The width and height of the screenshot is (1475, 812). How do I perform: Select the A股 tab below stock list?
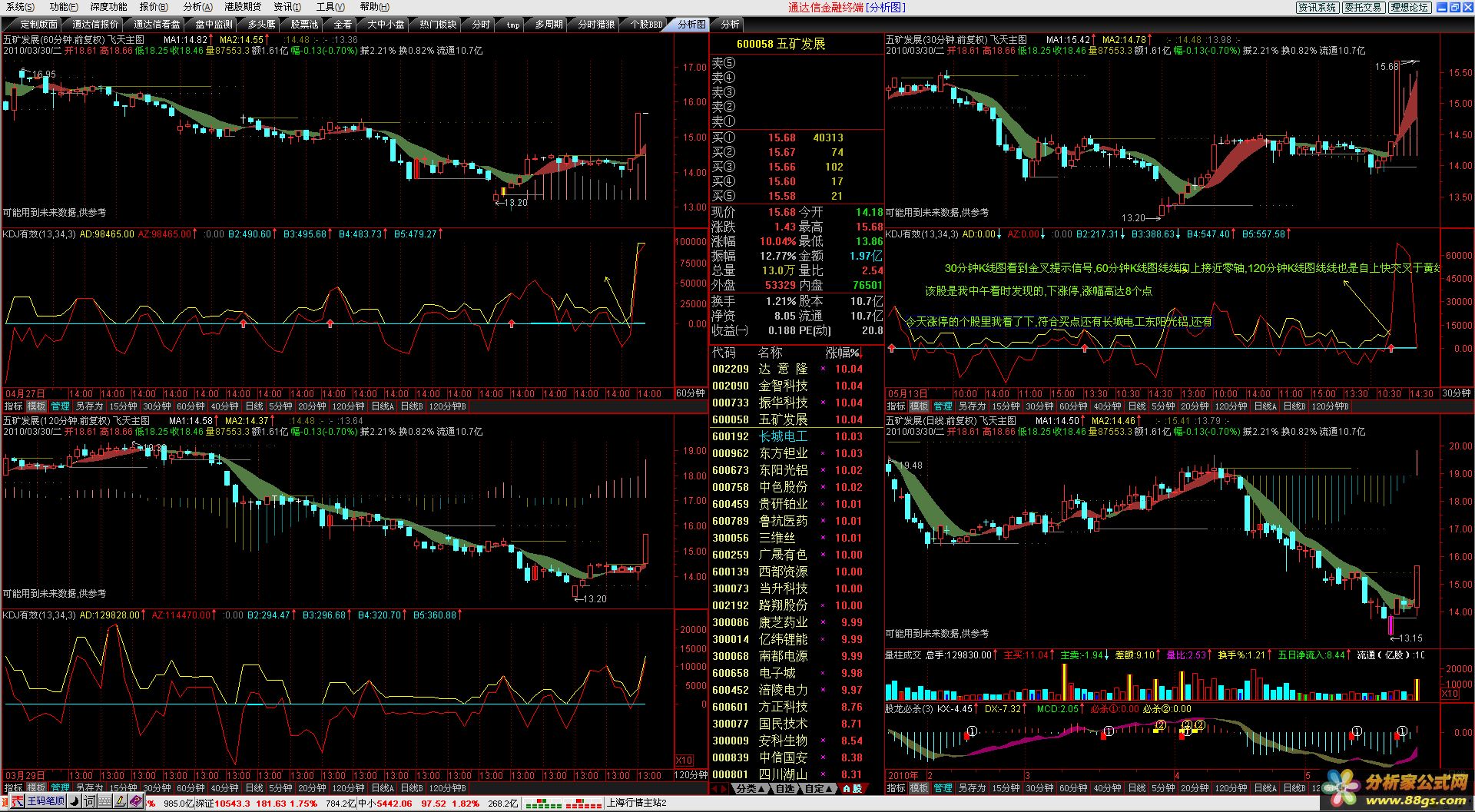[852, 788]
